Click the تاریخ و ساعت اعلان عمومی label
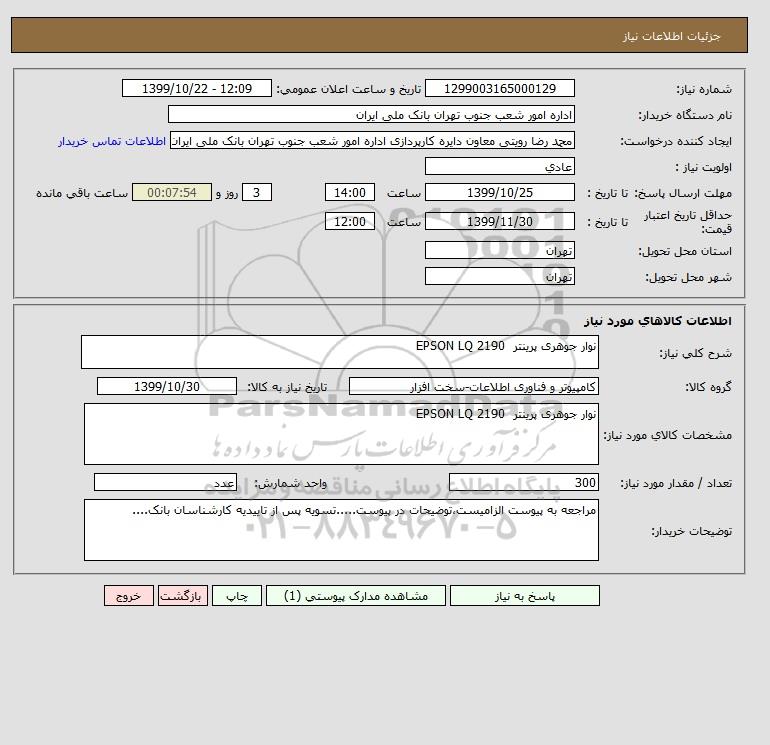 click(349, 89)
